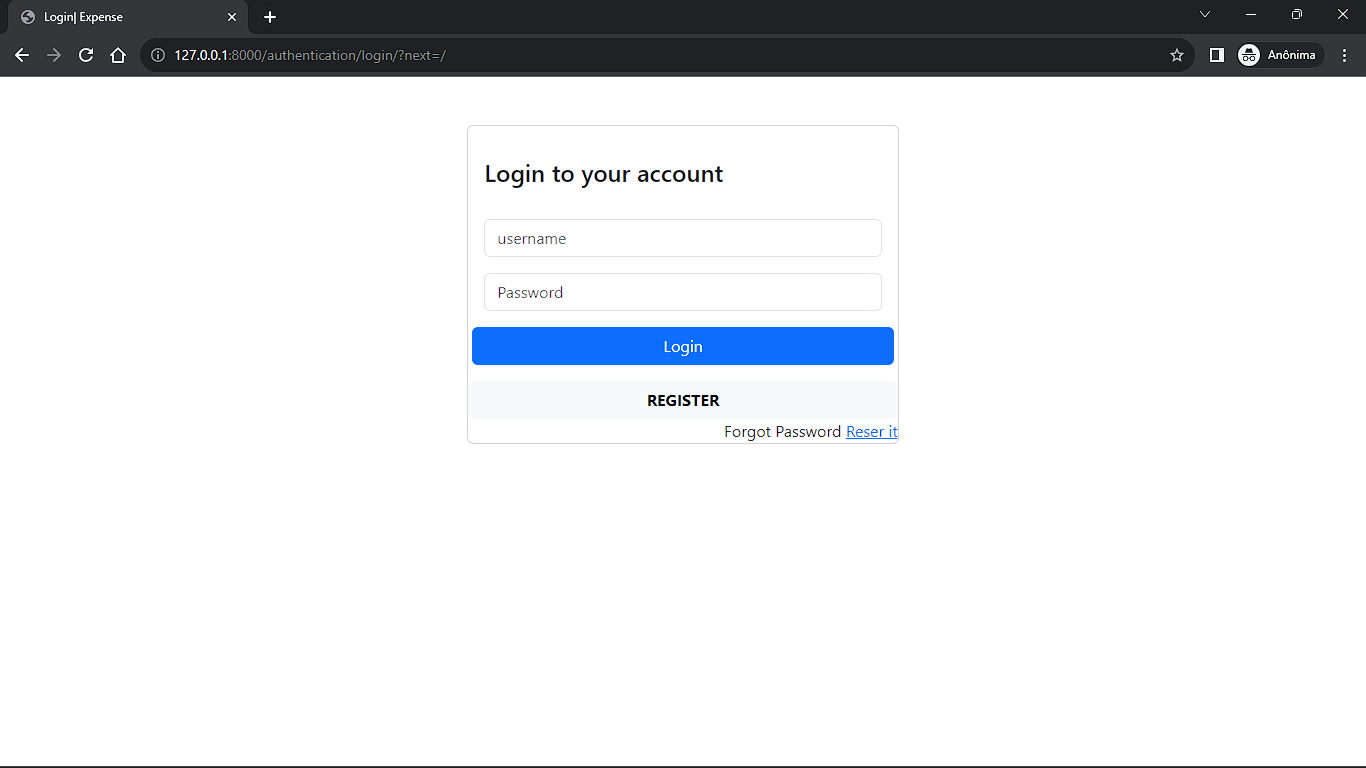Image resolution: width=1366 pixels, height=768 pixels.
Task: Click the blue Login button
Action: 683,346
